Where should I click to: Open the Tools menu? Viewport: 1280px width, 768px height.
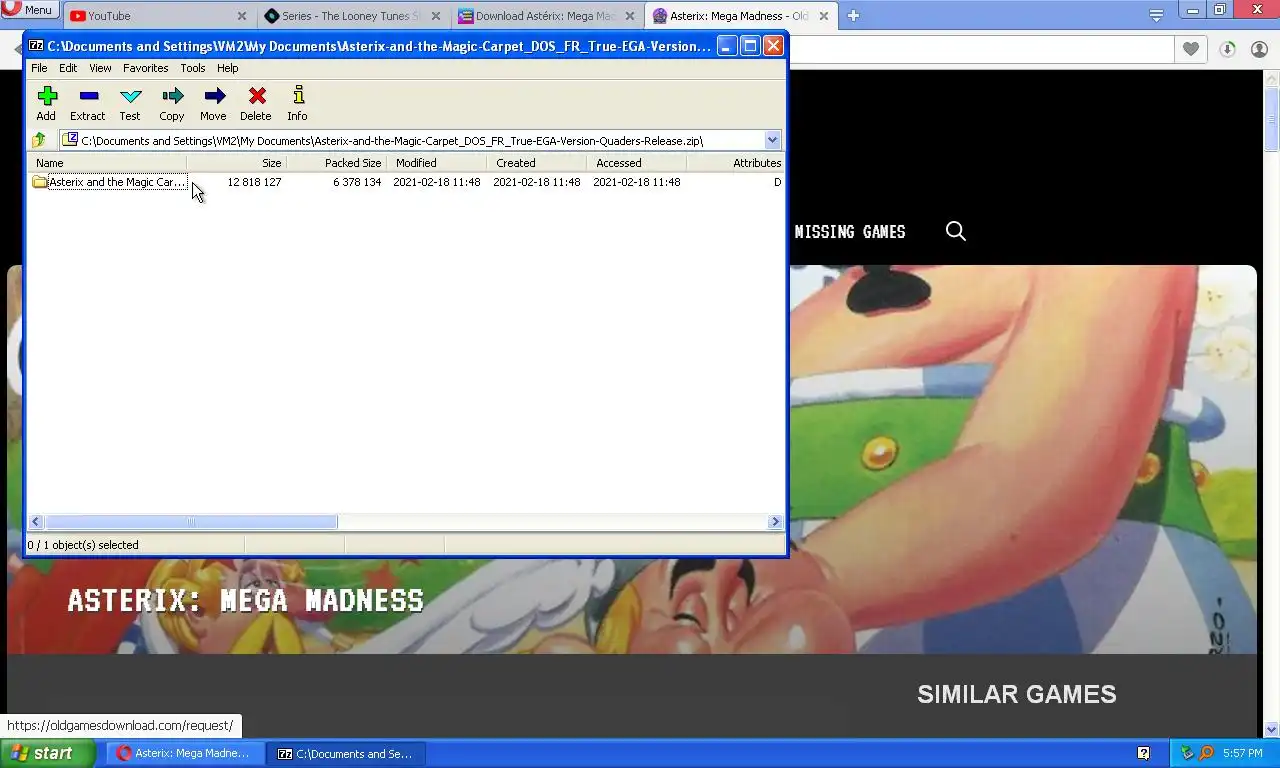[193, 68]
